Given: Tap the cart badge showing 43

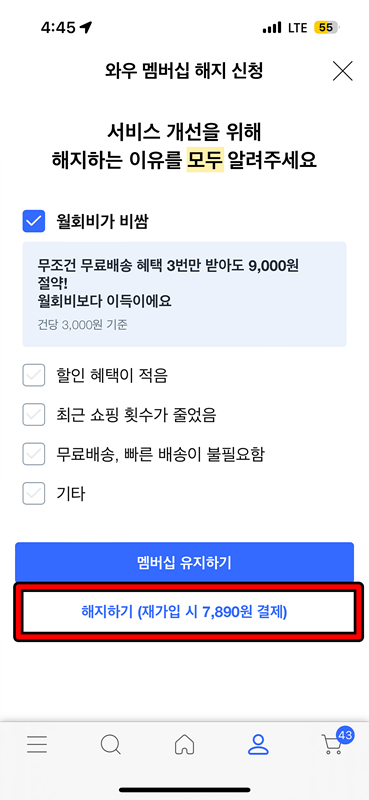Looking at the screenshot, I should coord(345,736).
